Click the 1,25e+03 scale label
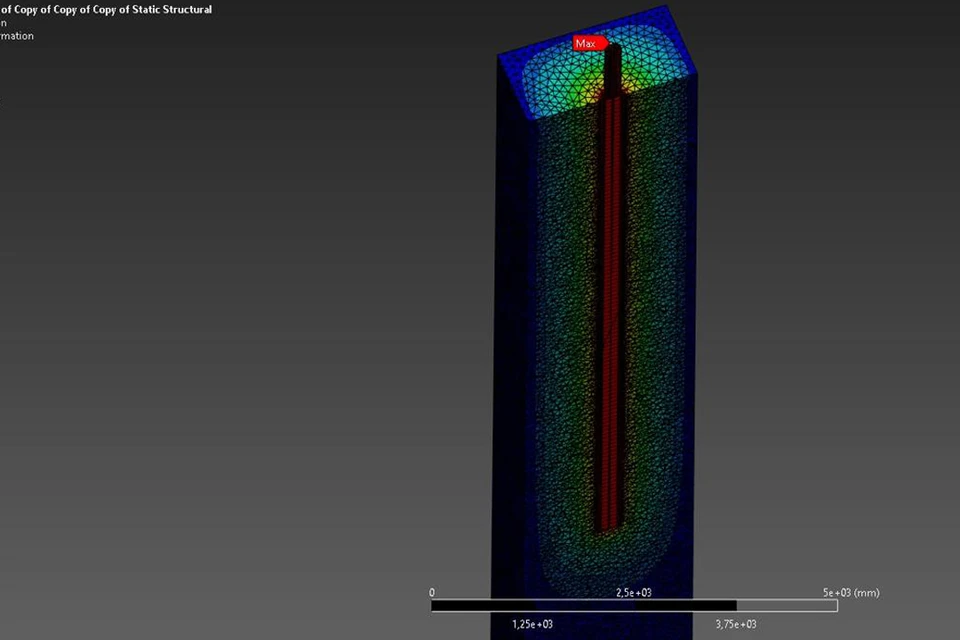Viewport: 960px width, 640px height. (x=533, y=624)
